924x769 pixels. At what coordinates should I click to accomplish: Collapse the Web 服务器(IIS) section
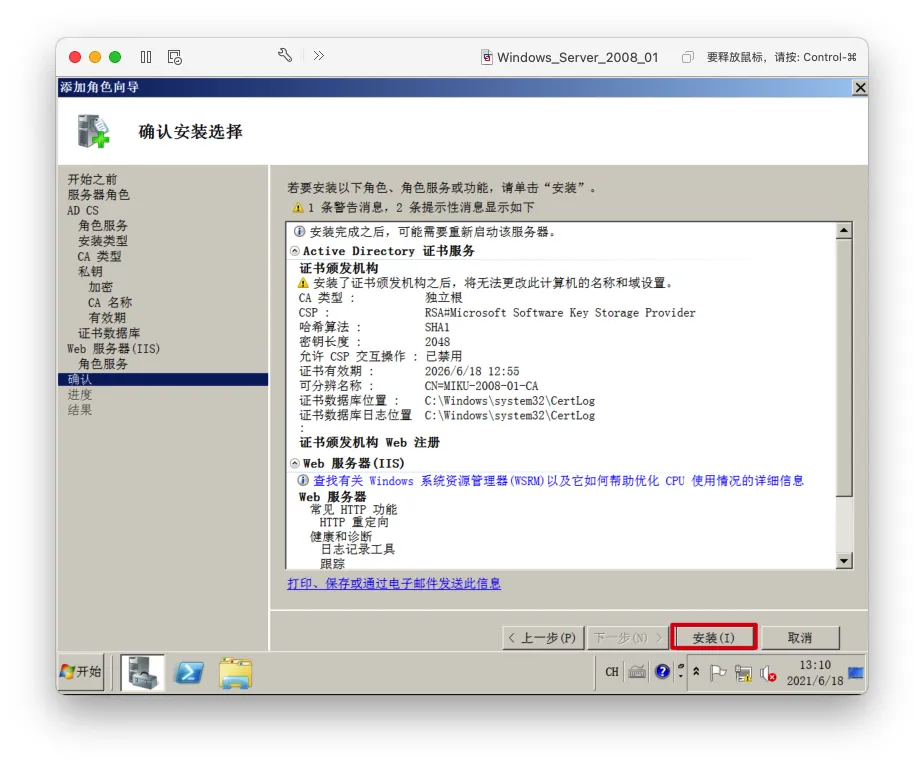click(x=295, y=464)
